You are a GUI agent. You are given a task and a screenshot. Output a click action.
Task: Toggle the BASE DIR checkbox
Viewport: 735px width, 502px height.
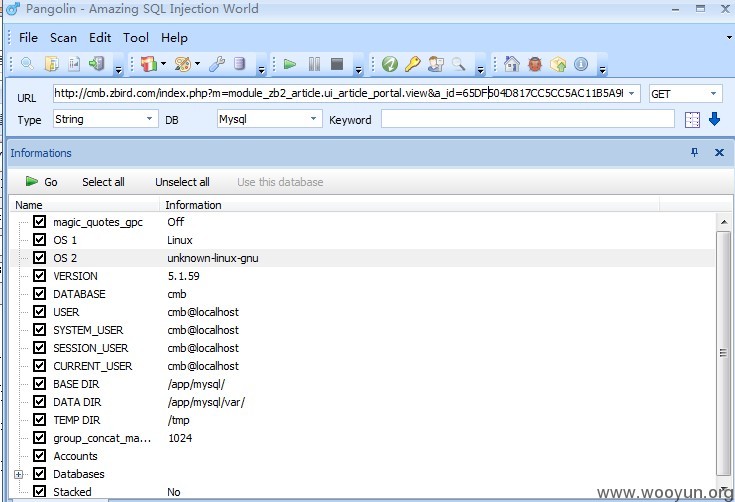[39, 384]
